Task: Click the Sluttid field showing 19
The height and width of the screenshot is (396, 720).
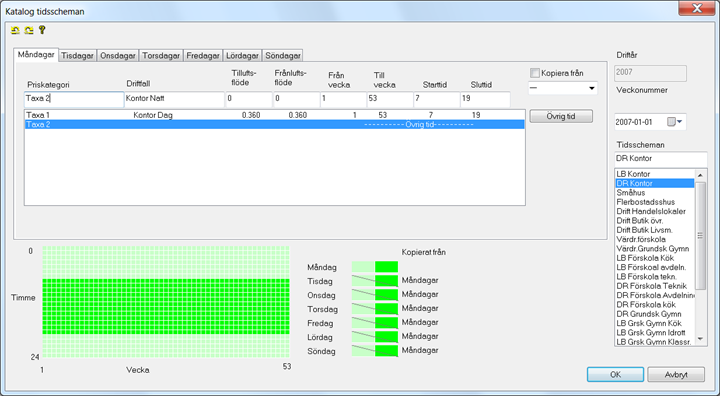Action: pos(485,99)
